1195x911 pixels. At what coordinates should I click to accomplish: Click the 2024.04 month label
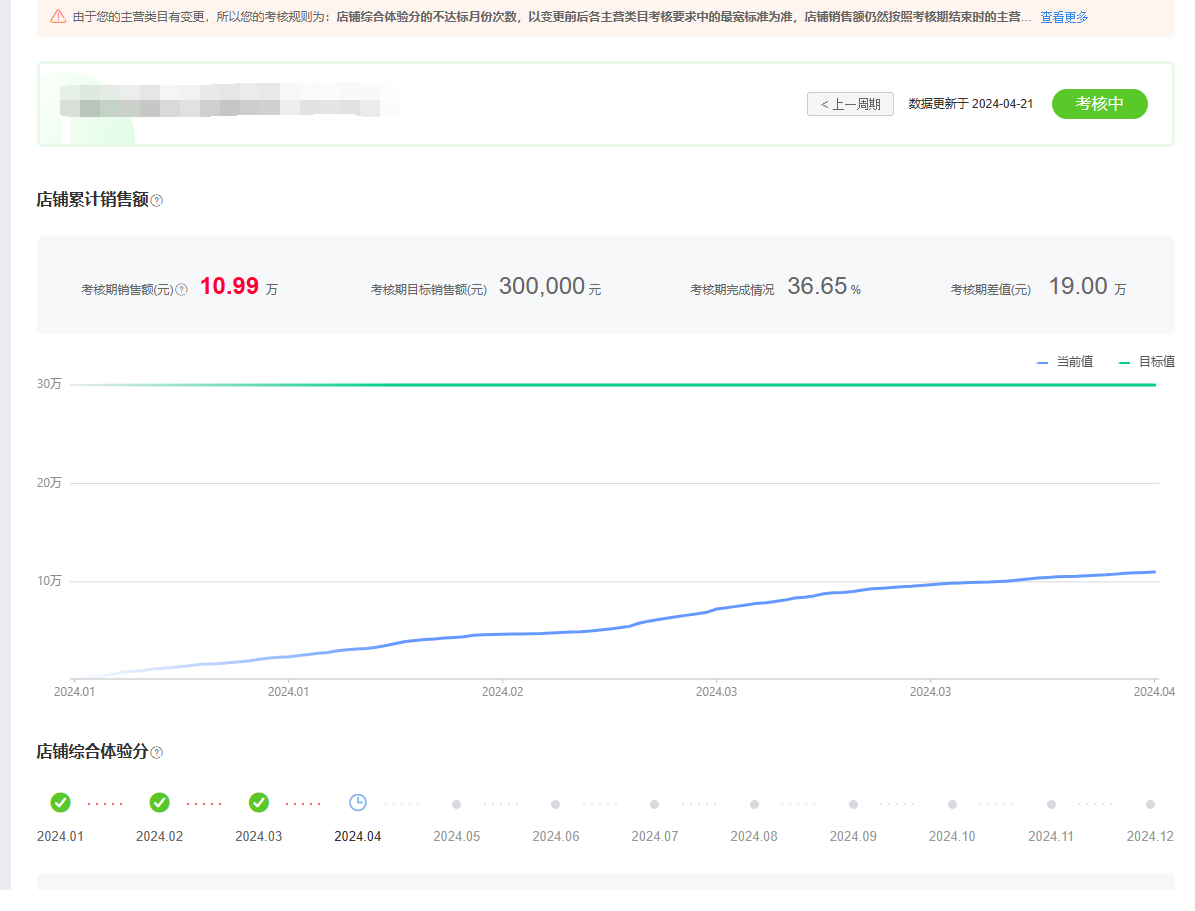pos(358,836)
